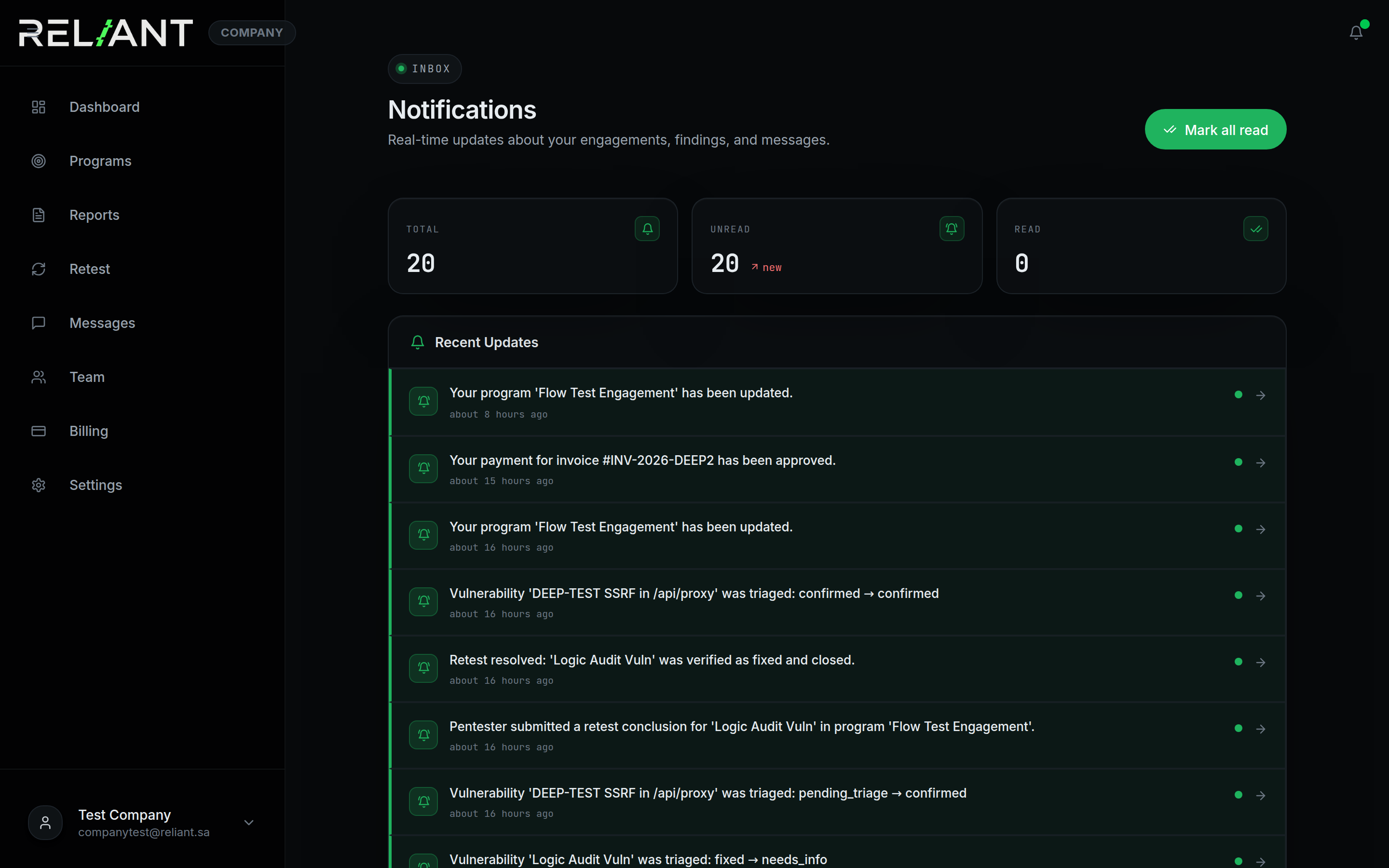The height and width of the screenshot is (868, 1389).
Task: Click unread dot on pending_triage → confirmed notification
Action: [x=1238, y=795]
